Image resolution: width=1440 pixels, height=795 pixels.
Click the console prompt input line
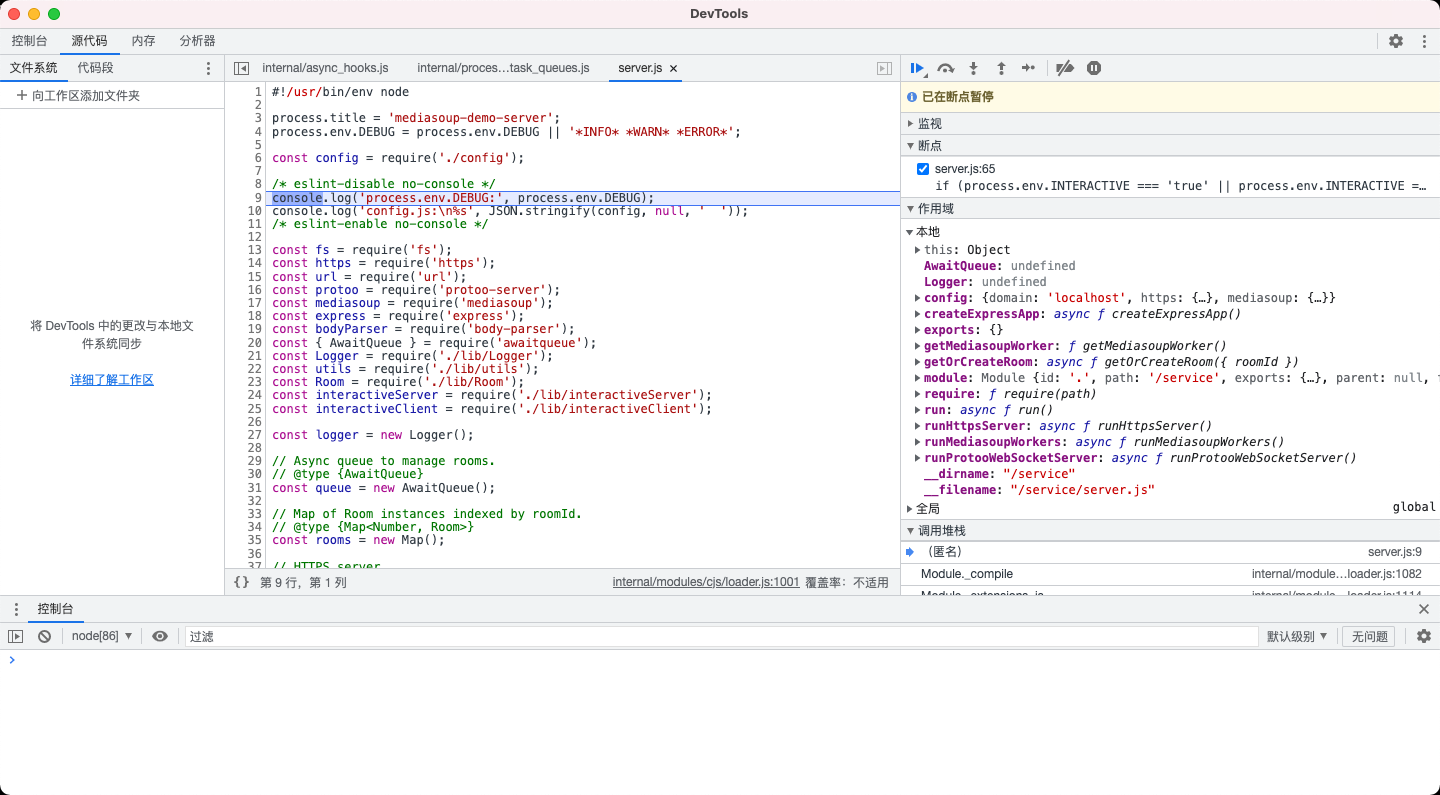[x=725, y=660]
